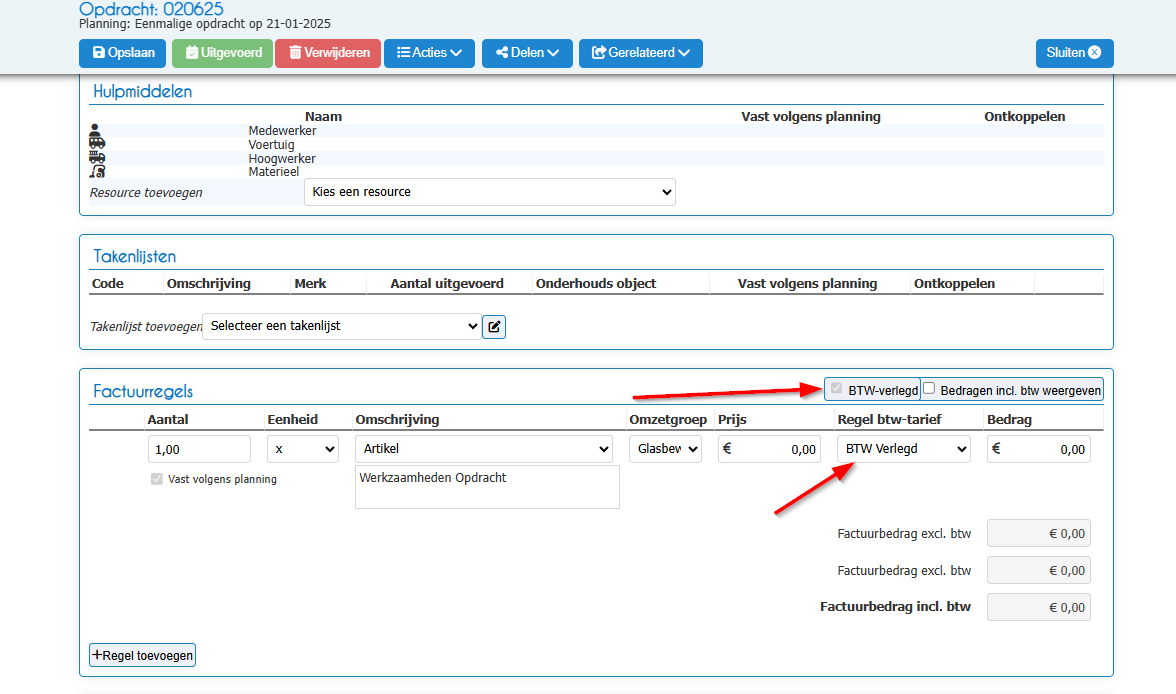1176x694 pixels.
Task: Click the Prijs price field
Action: click(770, 449)
